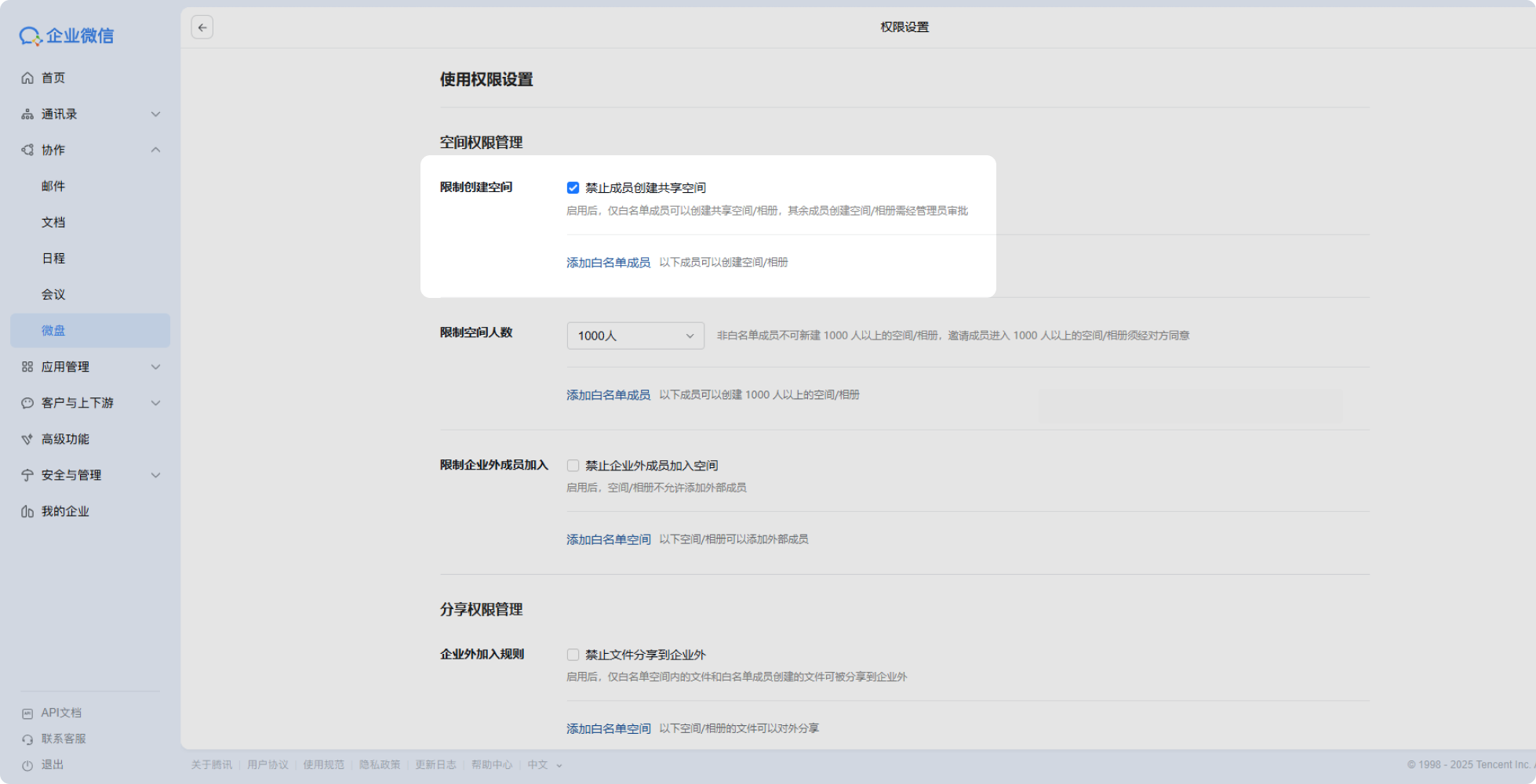Click the umbrella icon beside 安全与管理
The width and height of the screenshot is (1536, 784).
click(x=27, y=474)
